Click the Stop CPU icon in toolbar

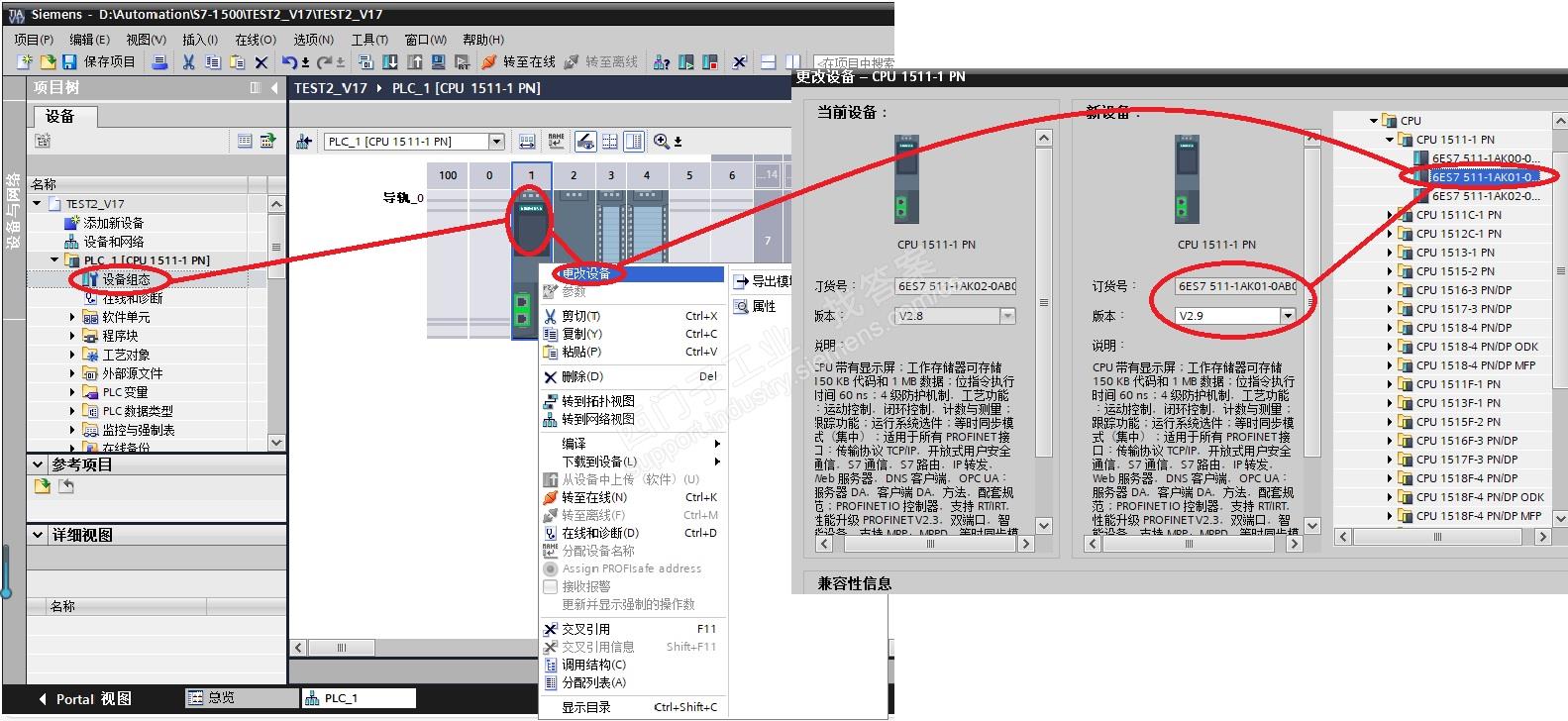tap(710, 62)
